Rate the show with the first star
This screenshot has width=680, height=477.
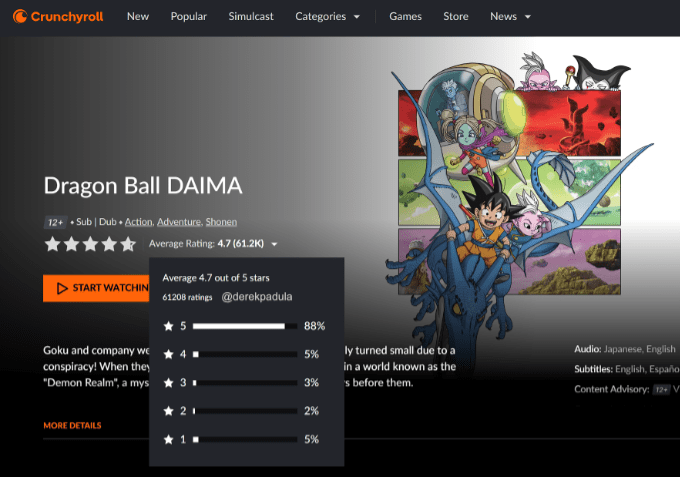pos(52,244)
